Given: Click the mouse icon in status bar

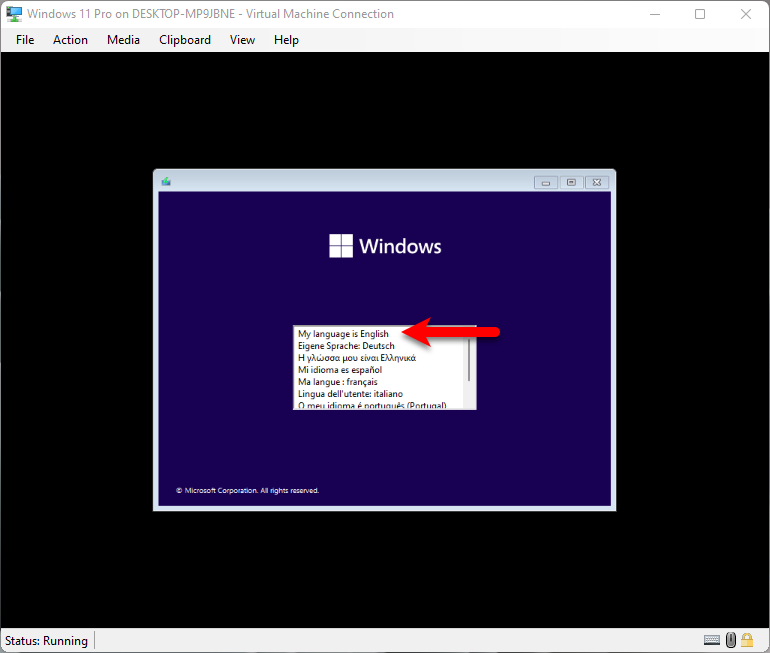Looking at the screenshot, I should click(731, 640).
